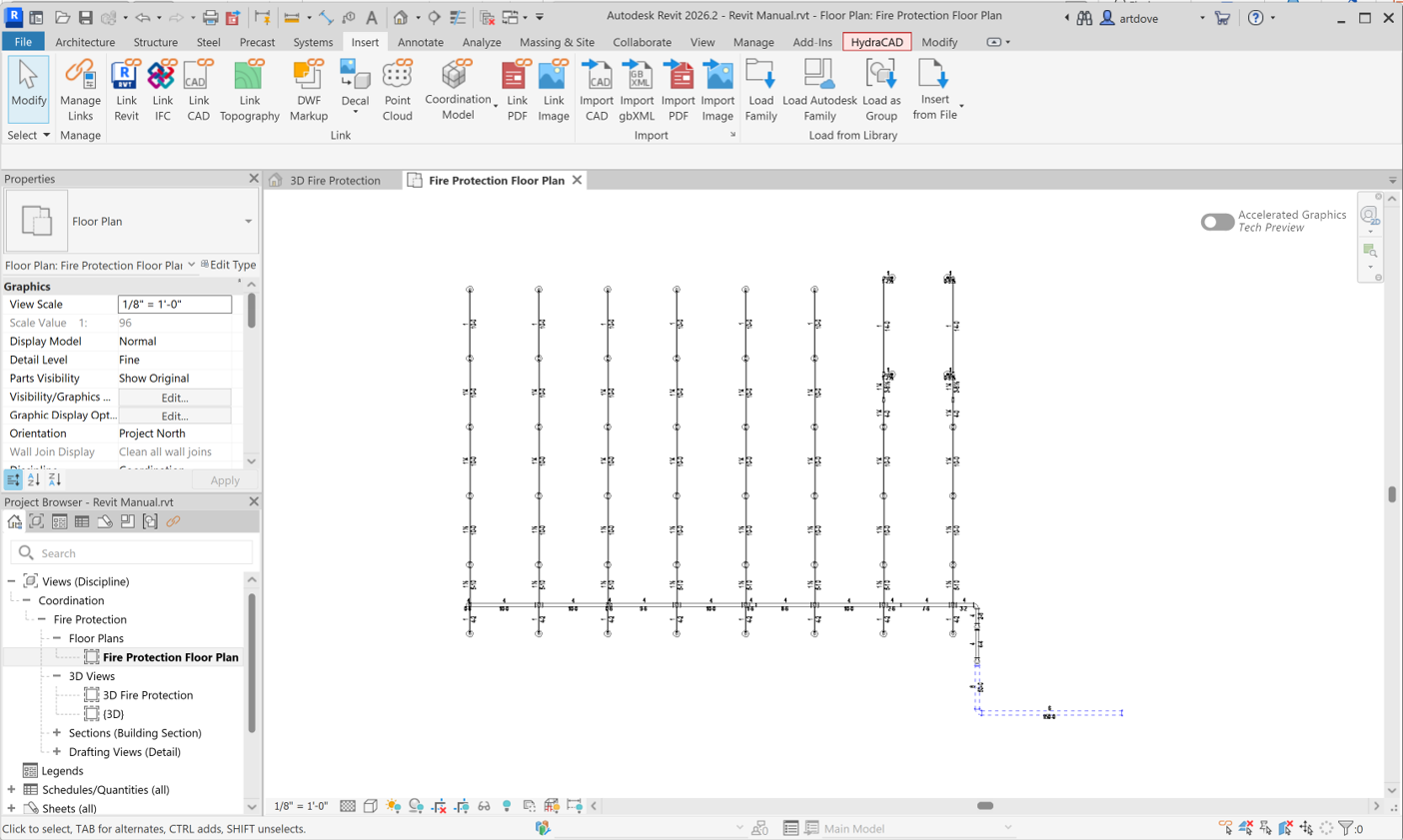Toggle Shadows in view control bar
Screen dimensions: 1403x840
coord(416,805)
